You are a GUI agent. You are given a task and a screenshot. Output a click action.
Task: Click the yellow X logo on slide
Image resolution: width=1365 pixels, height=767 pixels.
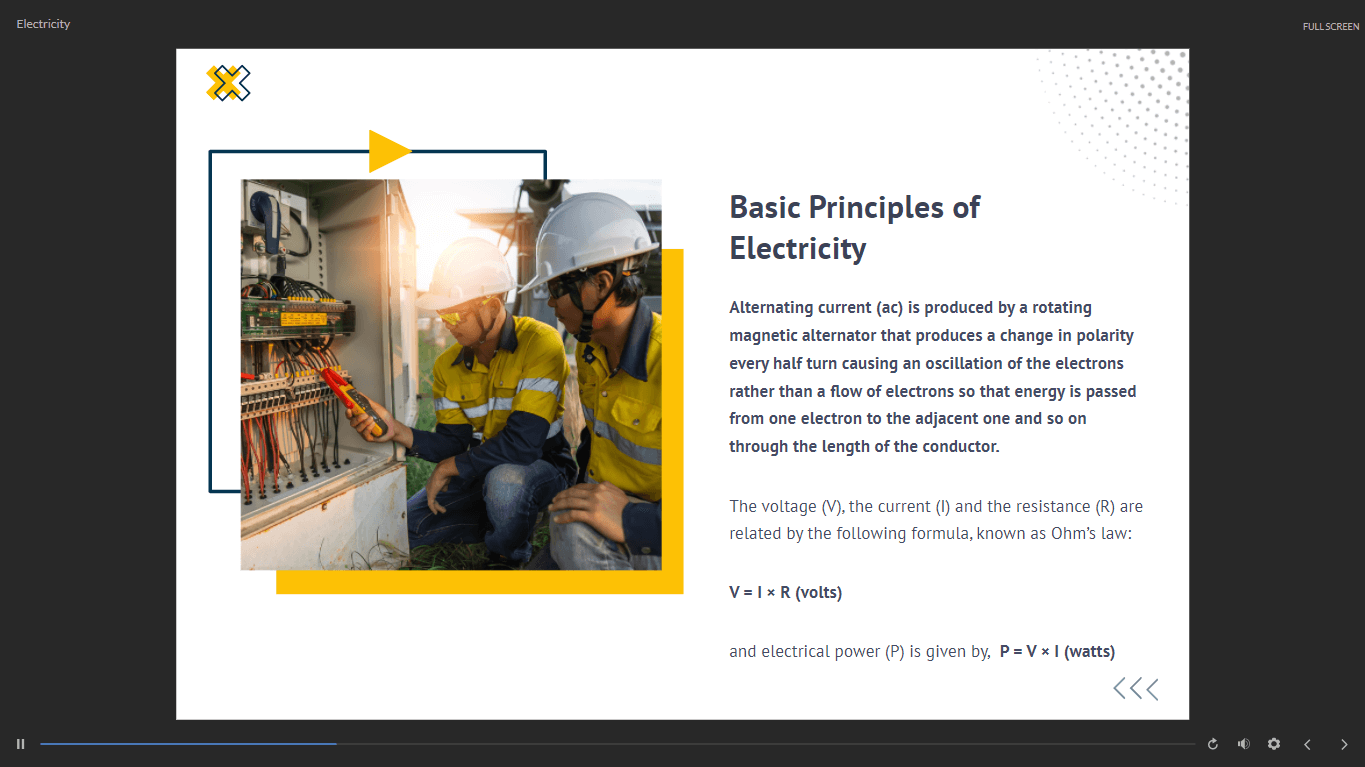coord(228,83)
